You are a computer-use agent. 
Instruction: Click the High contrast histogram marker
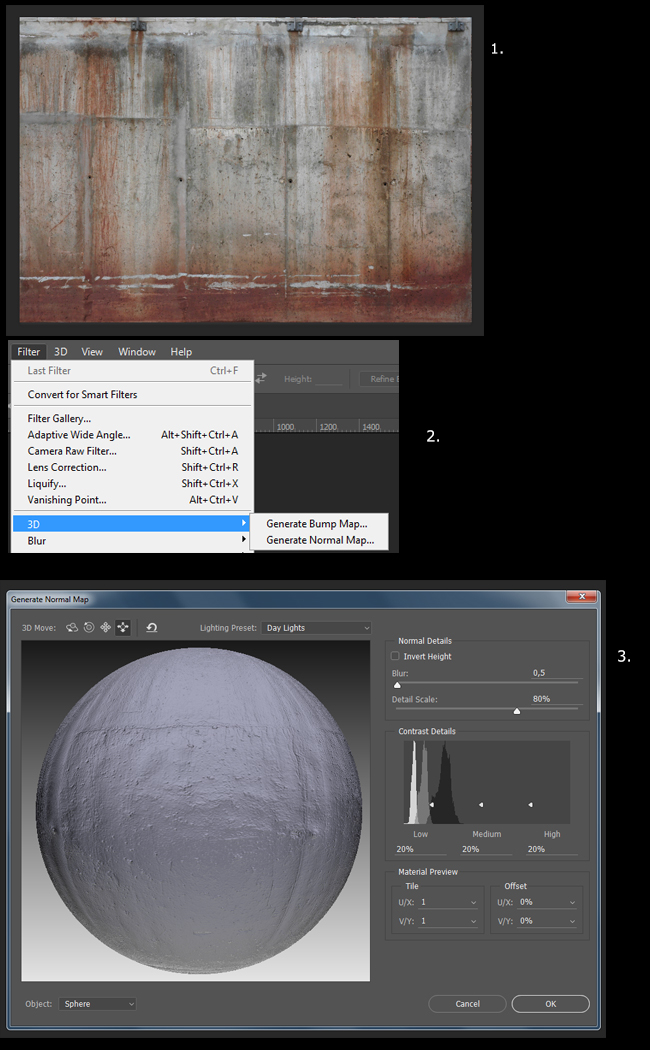click(530, 804)
